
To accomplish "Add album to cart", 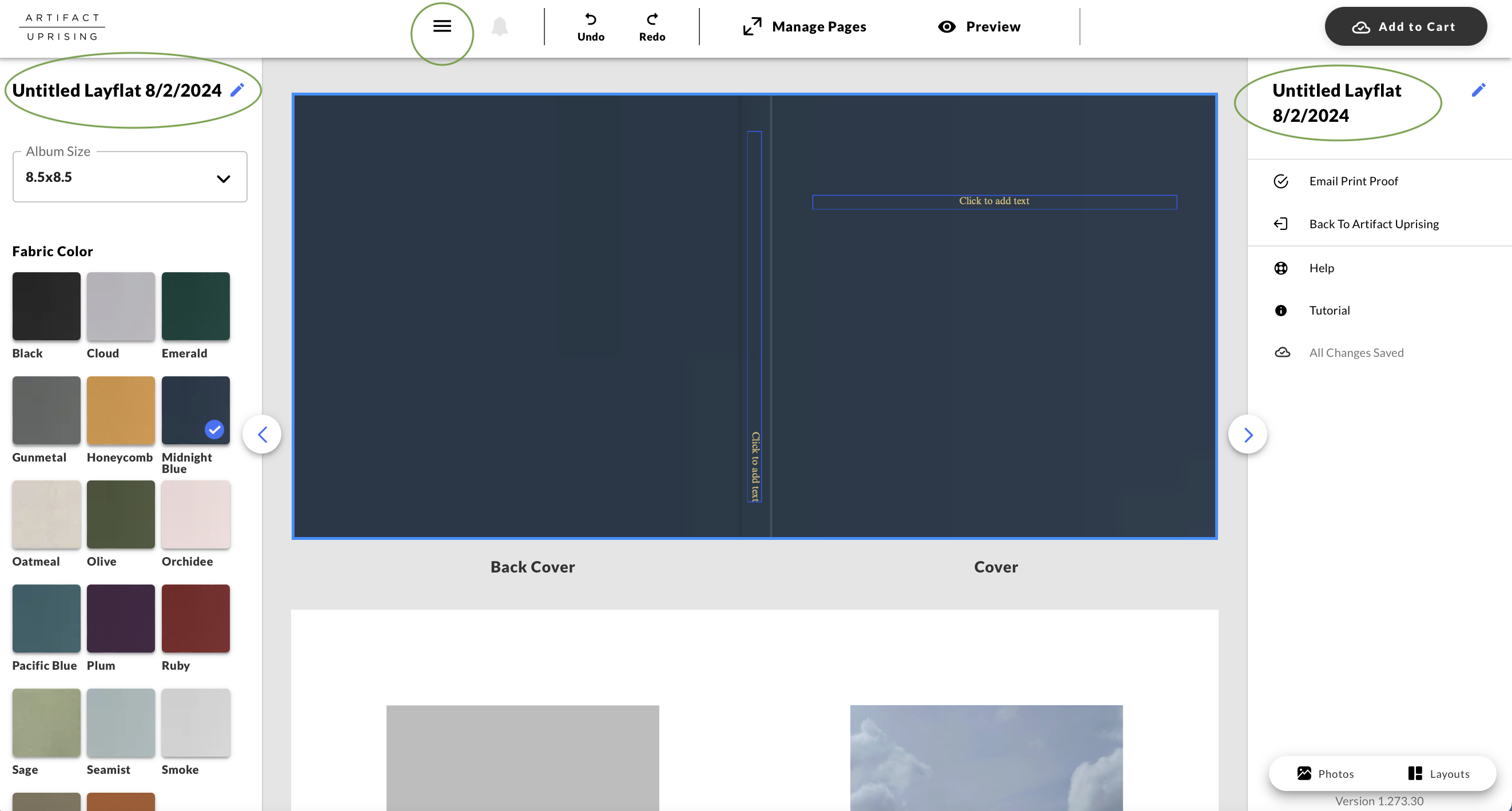I will point(1405,26).
